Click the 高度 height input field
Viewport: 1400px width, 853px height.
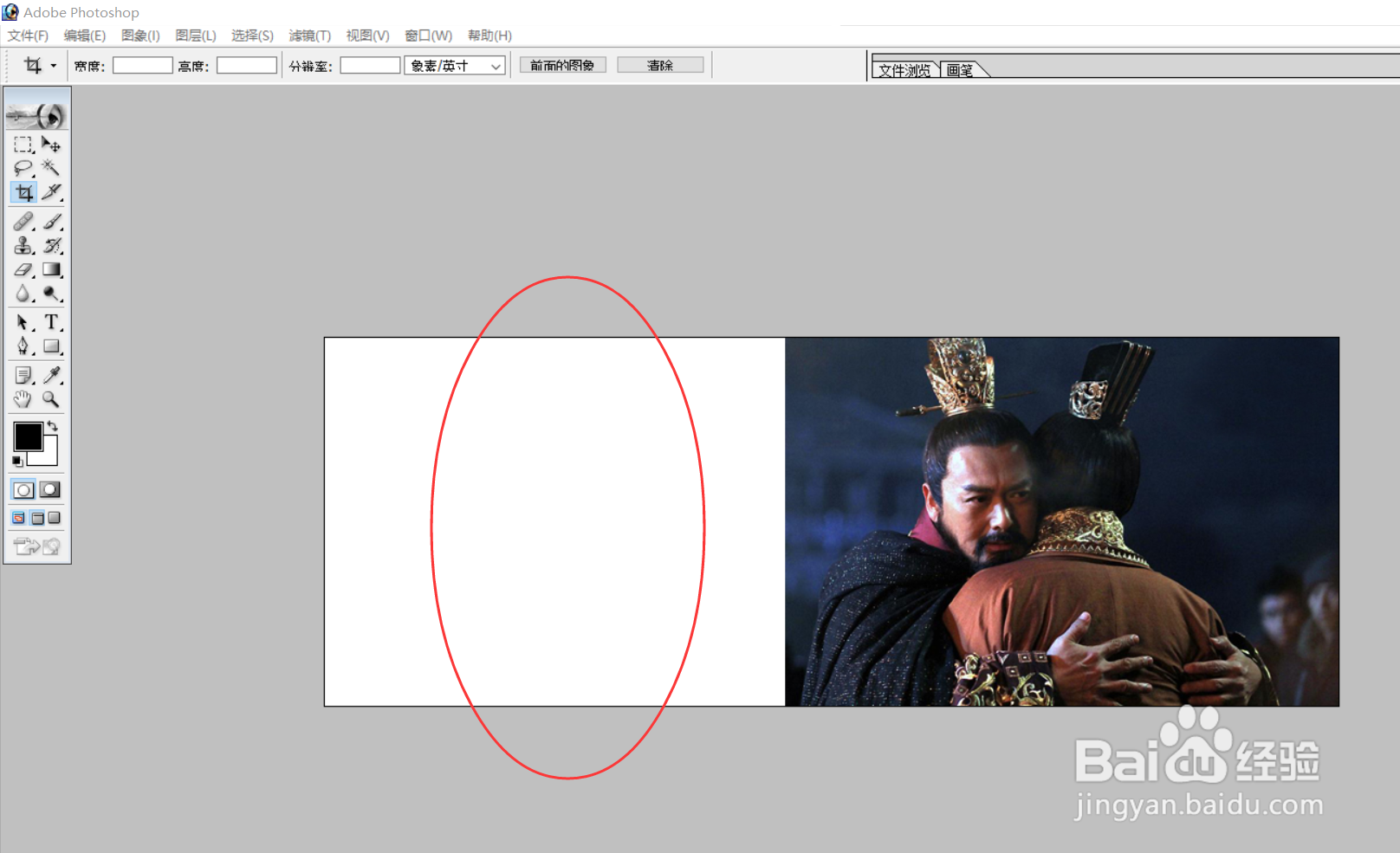pos(247,66)
